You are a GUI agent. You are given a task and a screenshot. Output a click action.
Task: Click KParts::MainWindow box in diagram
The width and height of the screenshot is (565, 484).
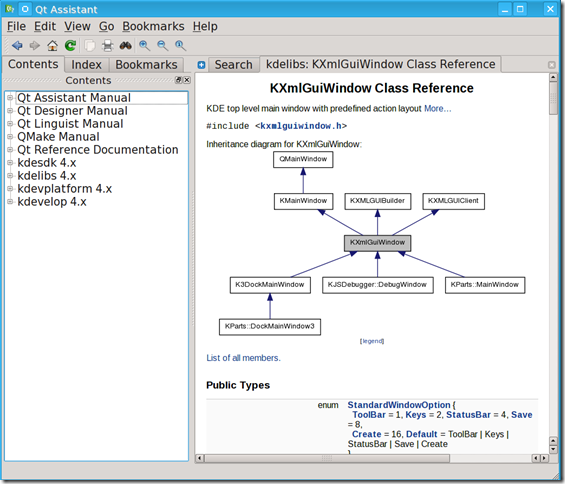click(485, 285)
